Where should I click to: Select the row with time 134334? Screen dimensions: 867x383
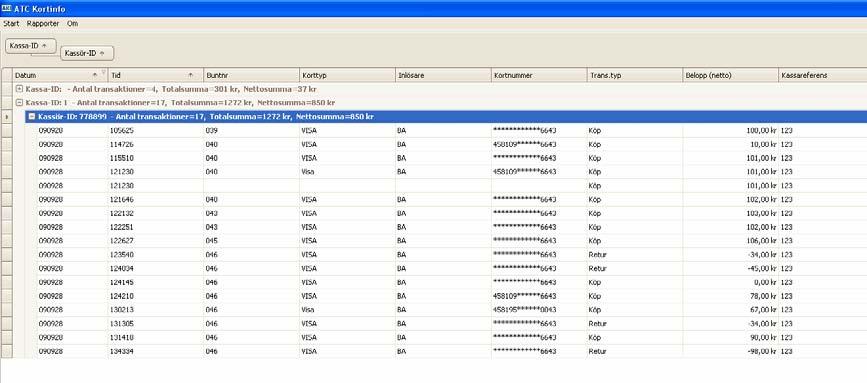tap(452, 351)
